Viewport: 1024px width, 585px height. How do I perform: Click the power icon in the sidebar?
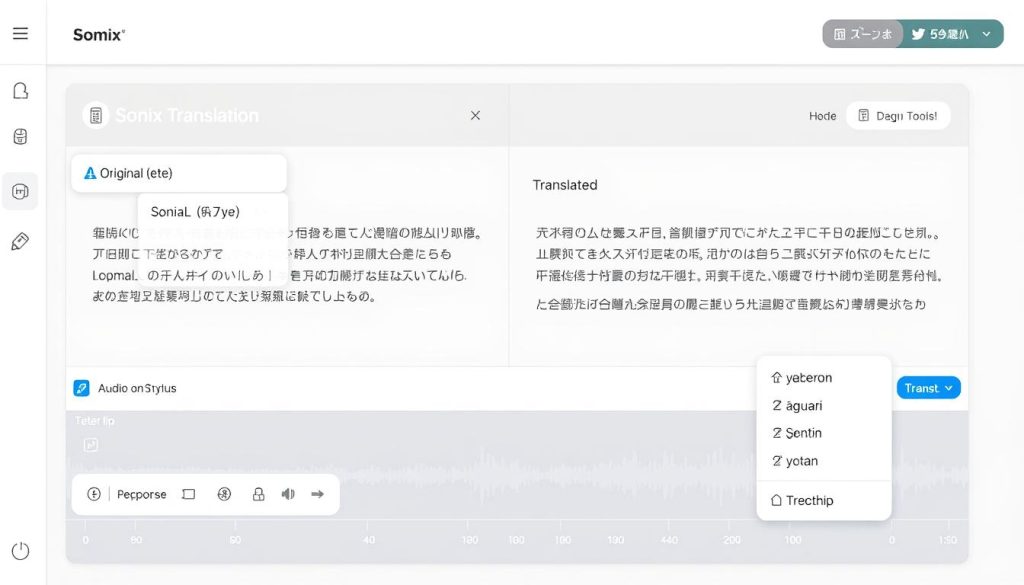(20, 551)
